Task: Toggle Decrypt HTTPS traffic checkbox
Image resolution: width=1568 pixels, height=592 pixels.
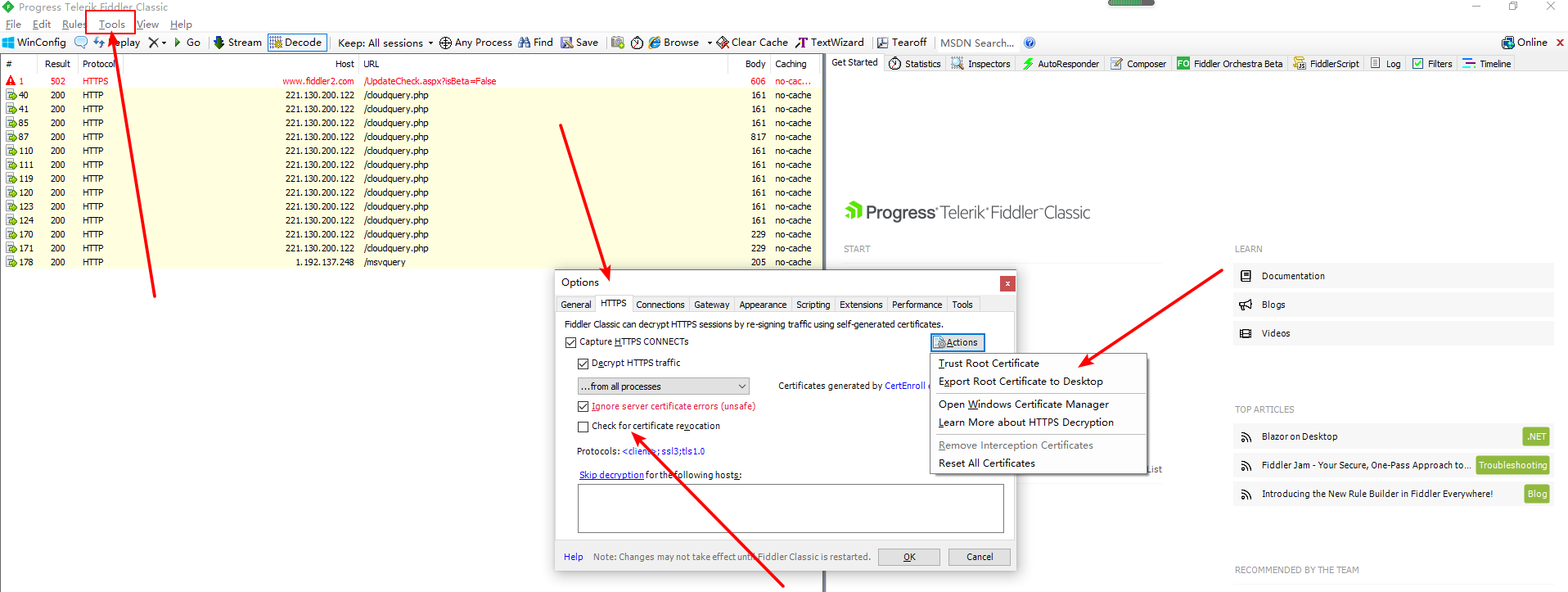Action: pyautogui.click(x=583, y=364)
